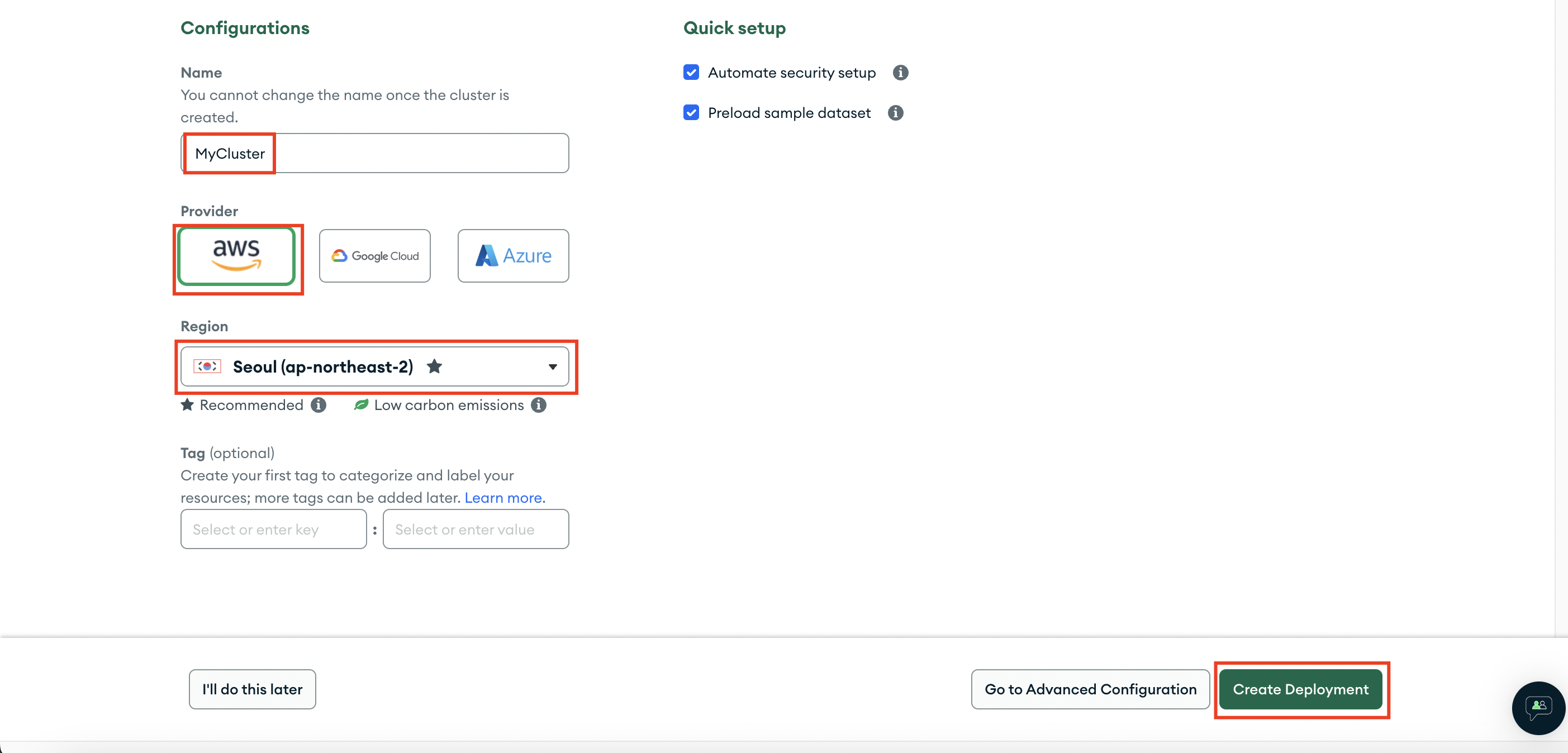Open the tag value select field
Screen dimensions: 1568x753
click(476, 529)
